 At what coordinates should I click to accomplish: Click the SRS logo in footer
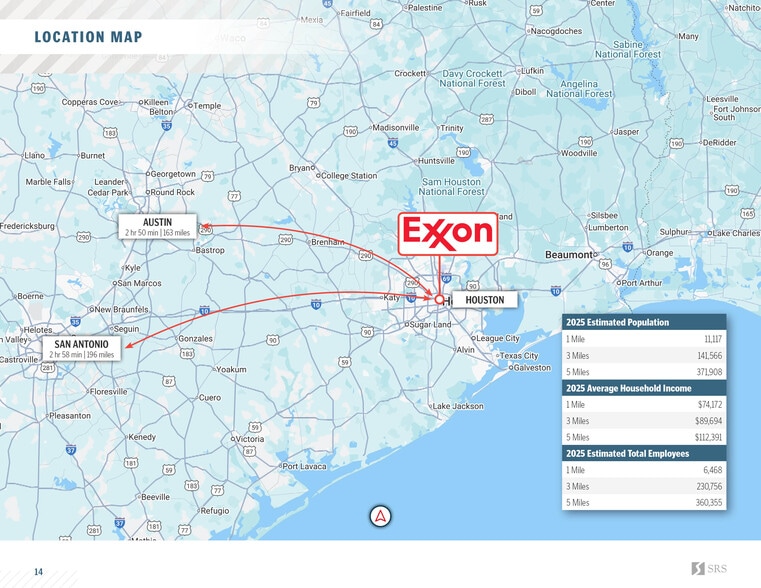(x=708, y=569)
